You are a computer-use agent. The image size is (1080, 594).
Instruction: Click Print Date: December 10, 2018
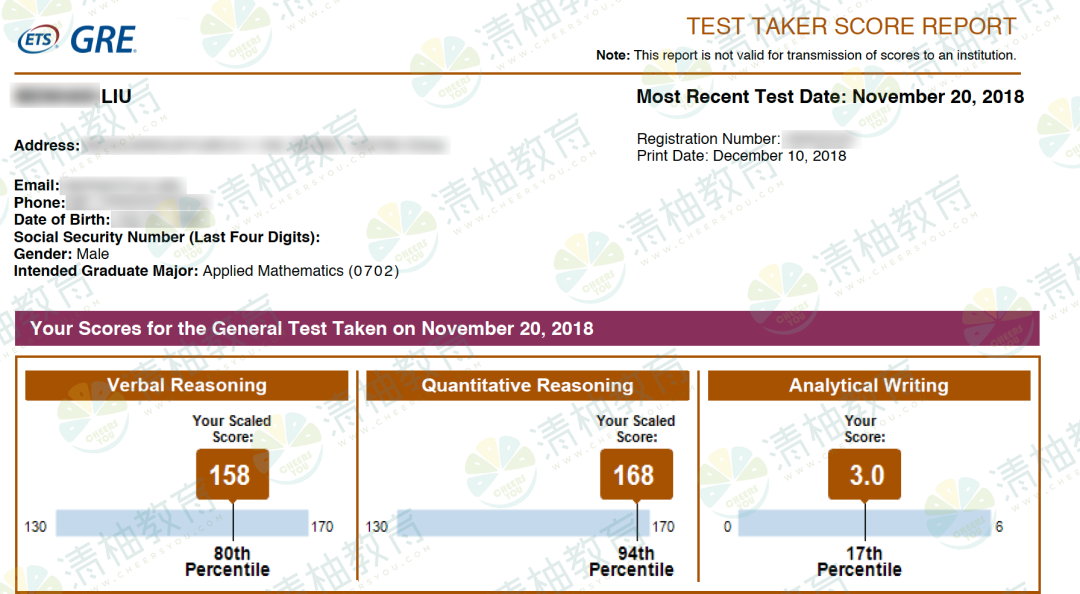(741, 156)
